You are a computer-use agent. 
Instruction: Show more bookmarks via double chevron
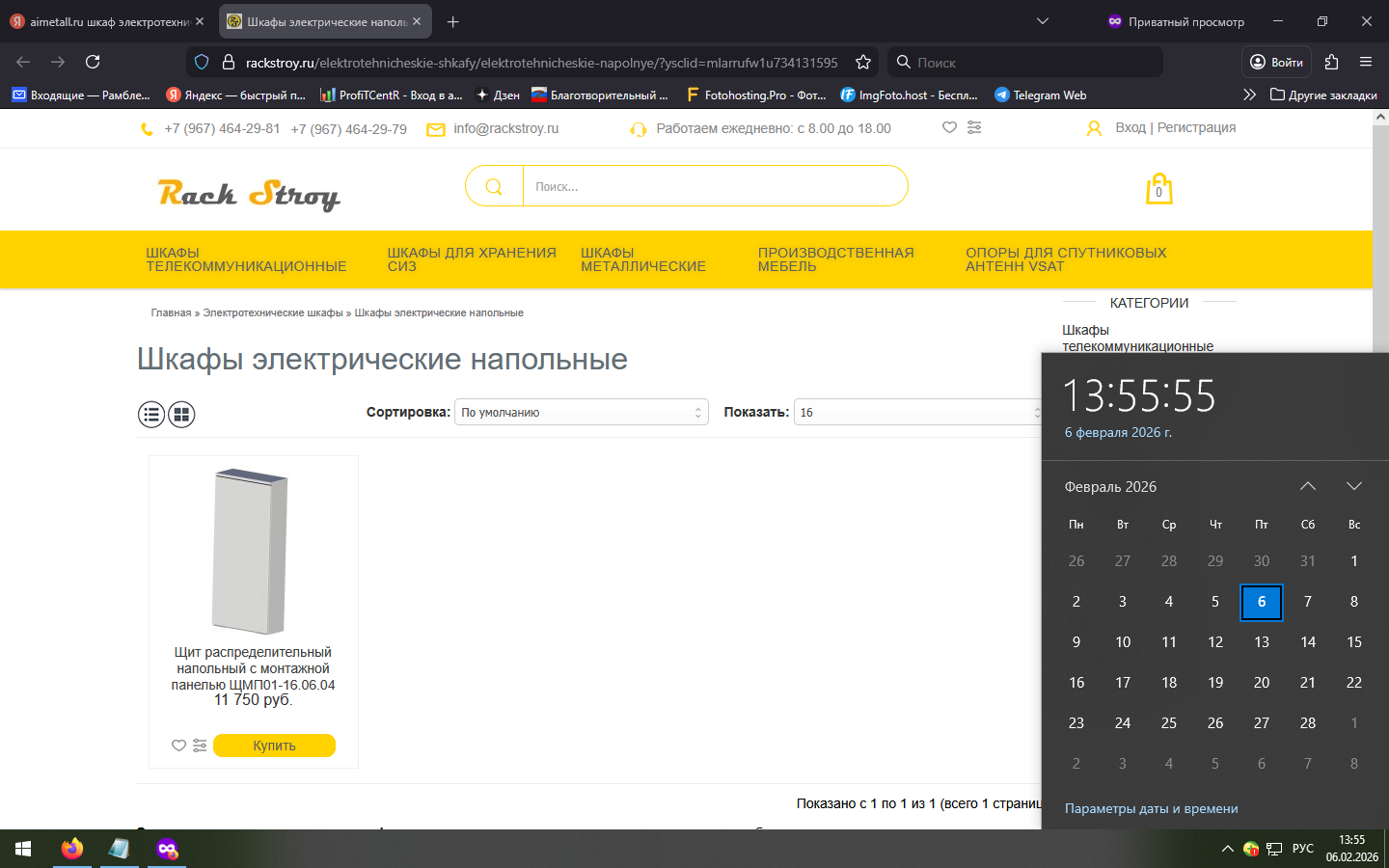1249,95
